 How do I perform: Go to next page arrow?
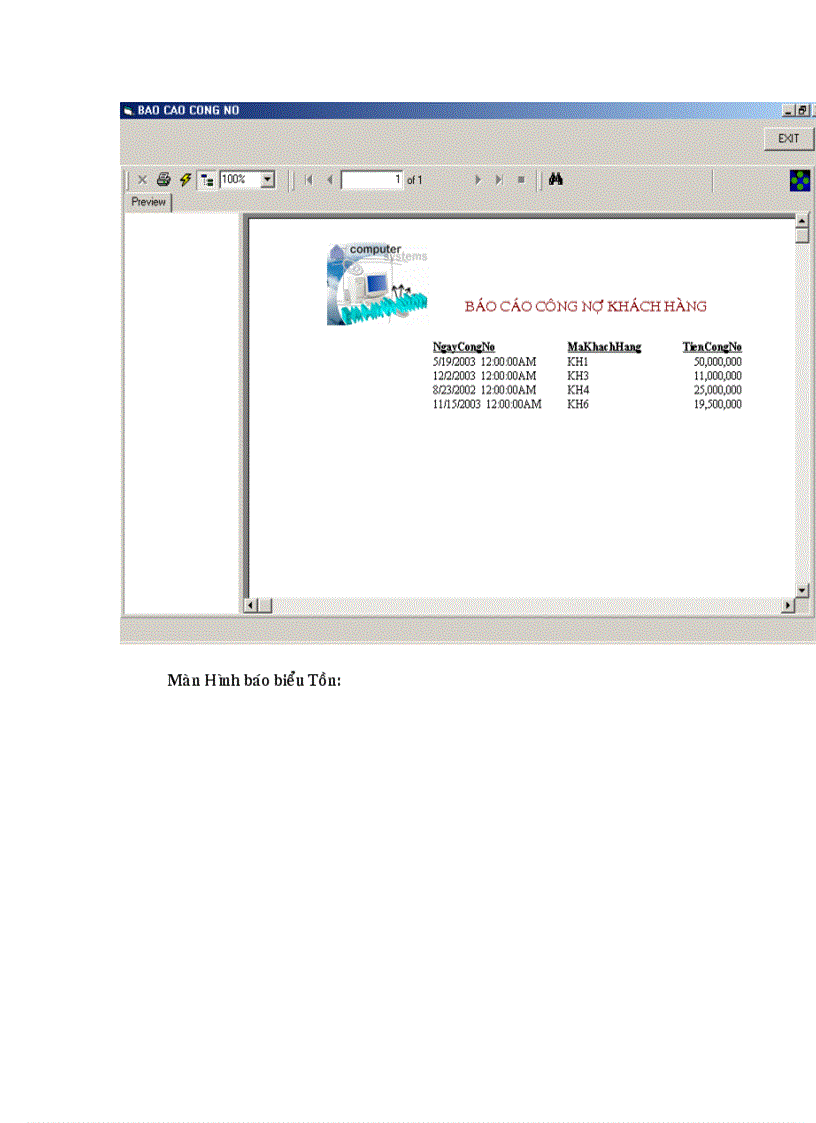pyautogui.click(x=478, y=180)
